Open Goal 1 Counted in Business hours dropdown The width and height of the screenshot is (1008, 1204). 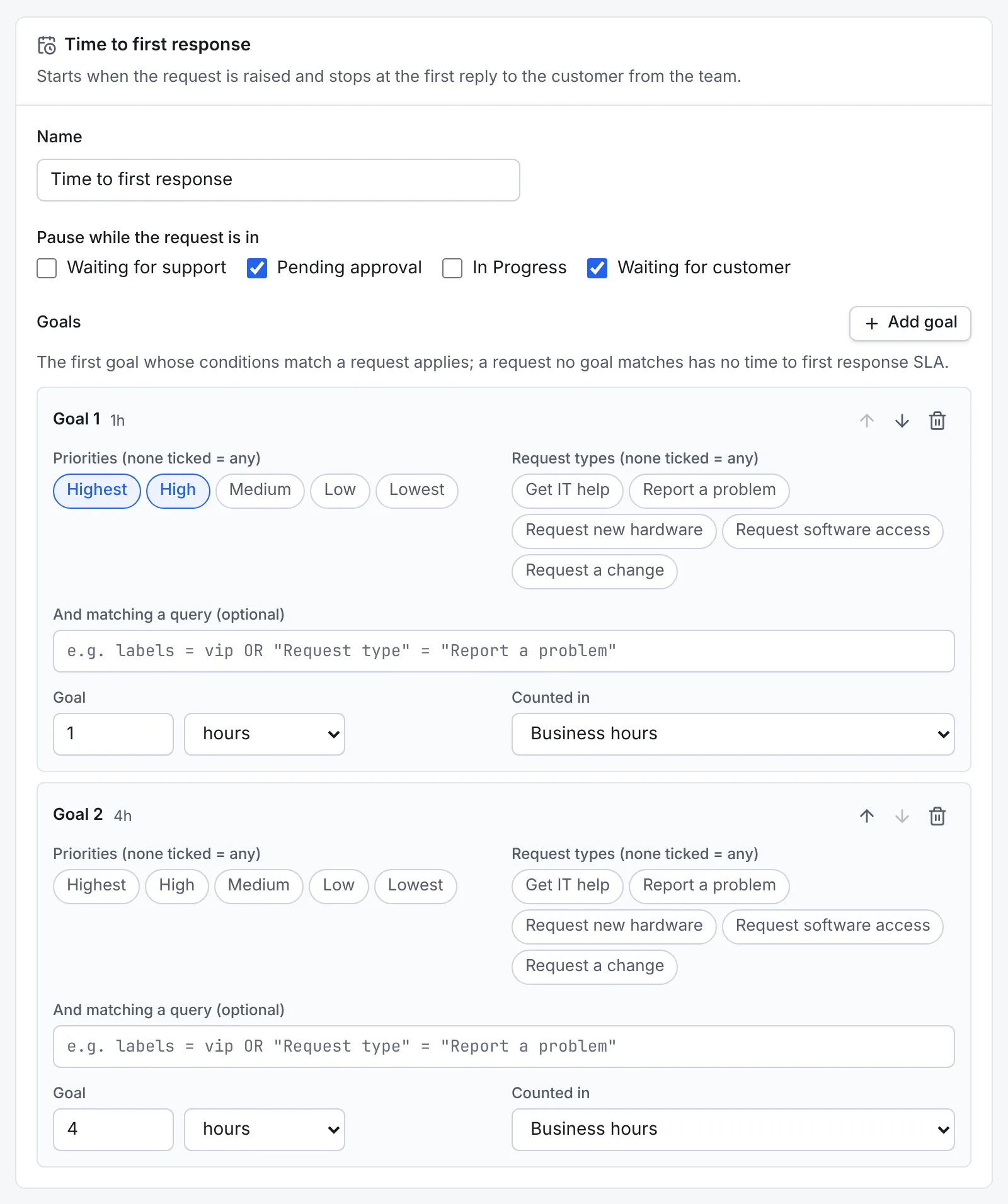733,734
